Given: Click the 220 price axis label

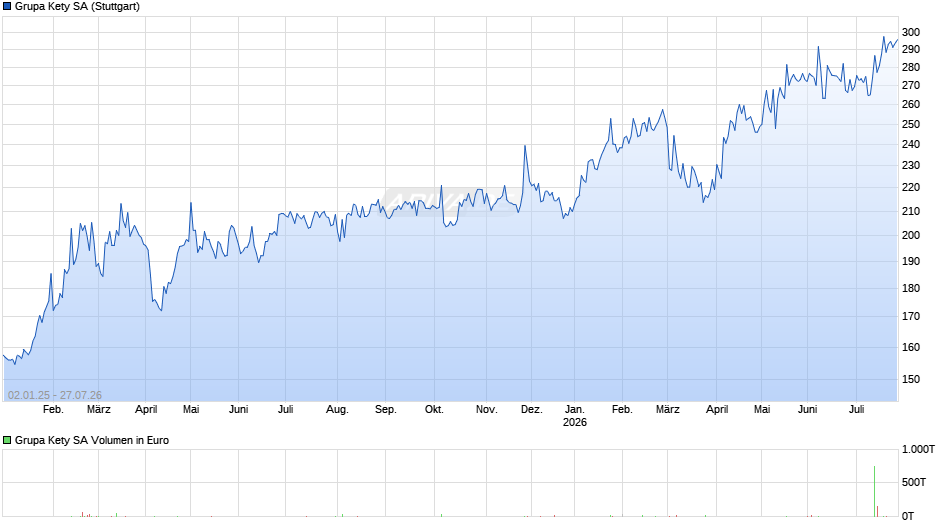Looking at the screenshot, I should pyautogui.click(x=911, y=188).
